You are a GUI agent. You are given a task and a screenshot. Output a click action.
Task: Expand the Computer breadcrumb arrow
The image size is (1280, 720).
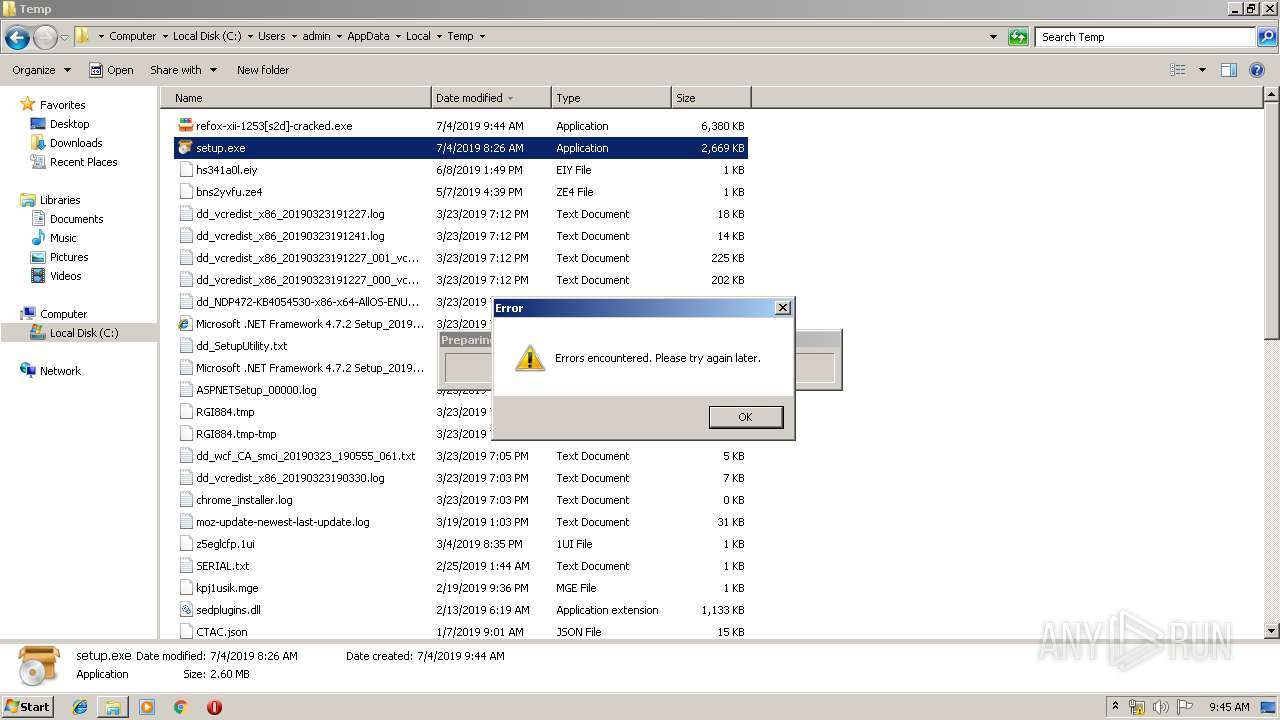164,36
